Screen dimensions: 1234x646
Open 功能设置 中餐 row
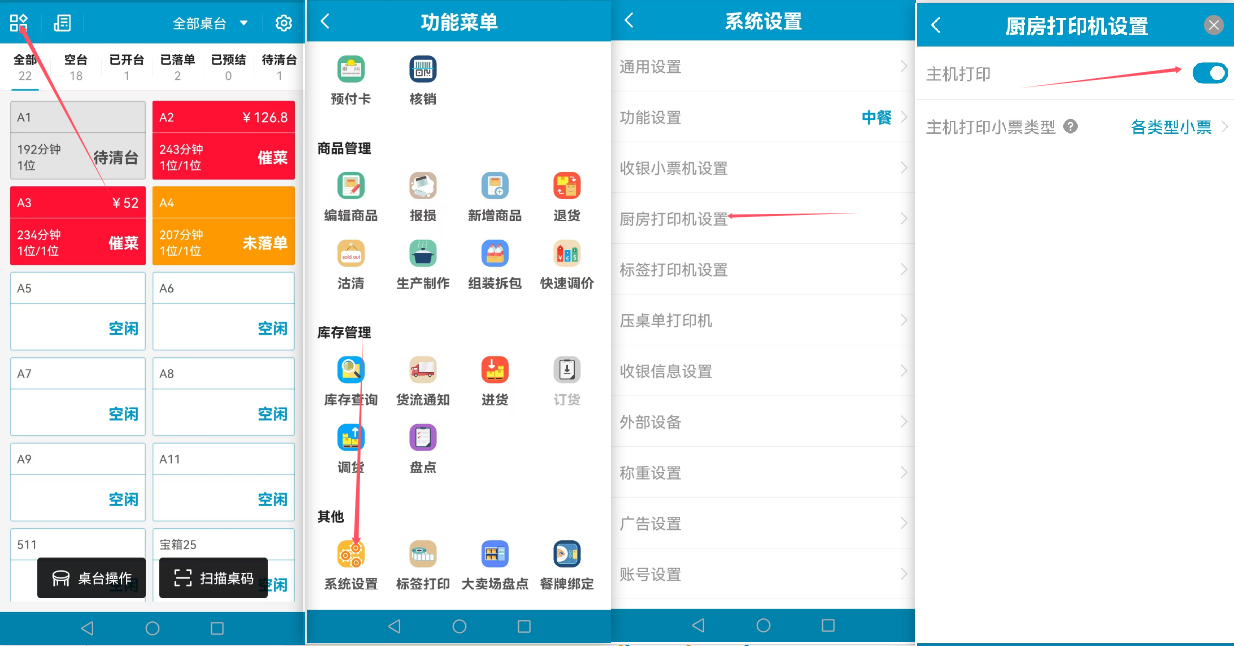[763, 117]
